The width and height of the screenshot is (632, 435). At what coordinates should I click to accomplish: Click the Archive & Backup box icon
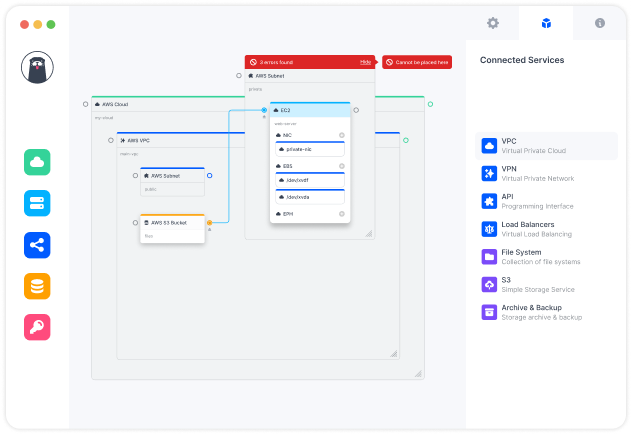(x=489, y=312)
